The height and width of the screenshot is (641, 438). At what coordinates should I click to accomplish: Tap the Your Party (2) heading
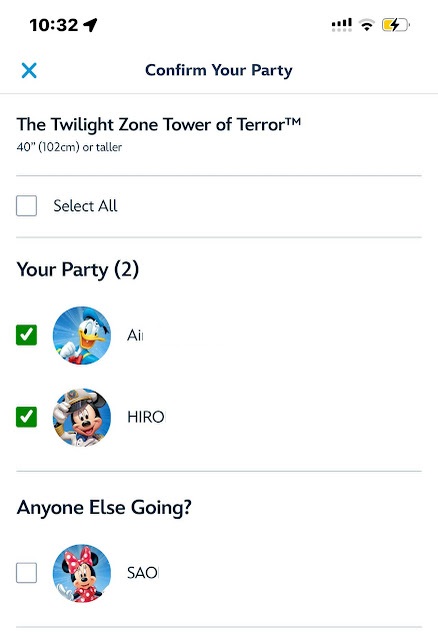pos(78,270)
